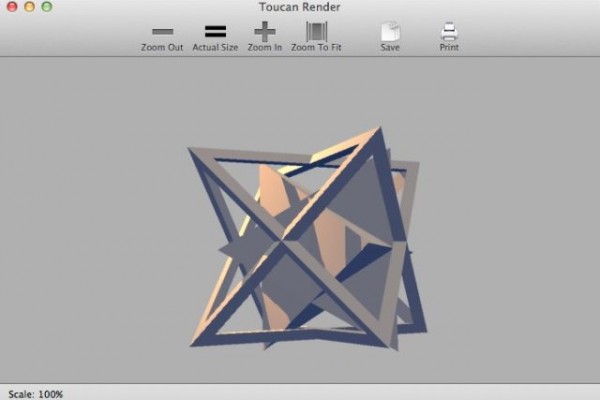Image resolution: width=600 pixels, height=400 pixels.
Task: Click the Zoom Out minus icon
Action: (163, 31)
